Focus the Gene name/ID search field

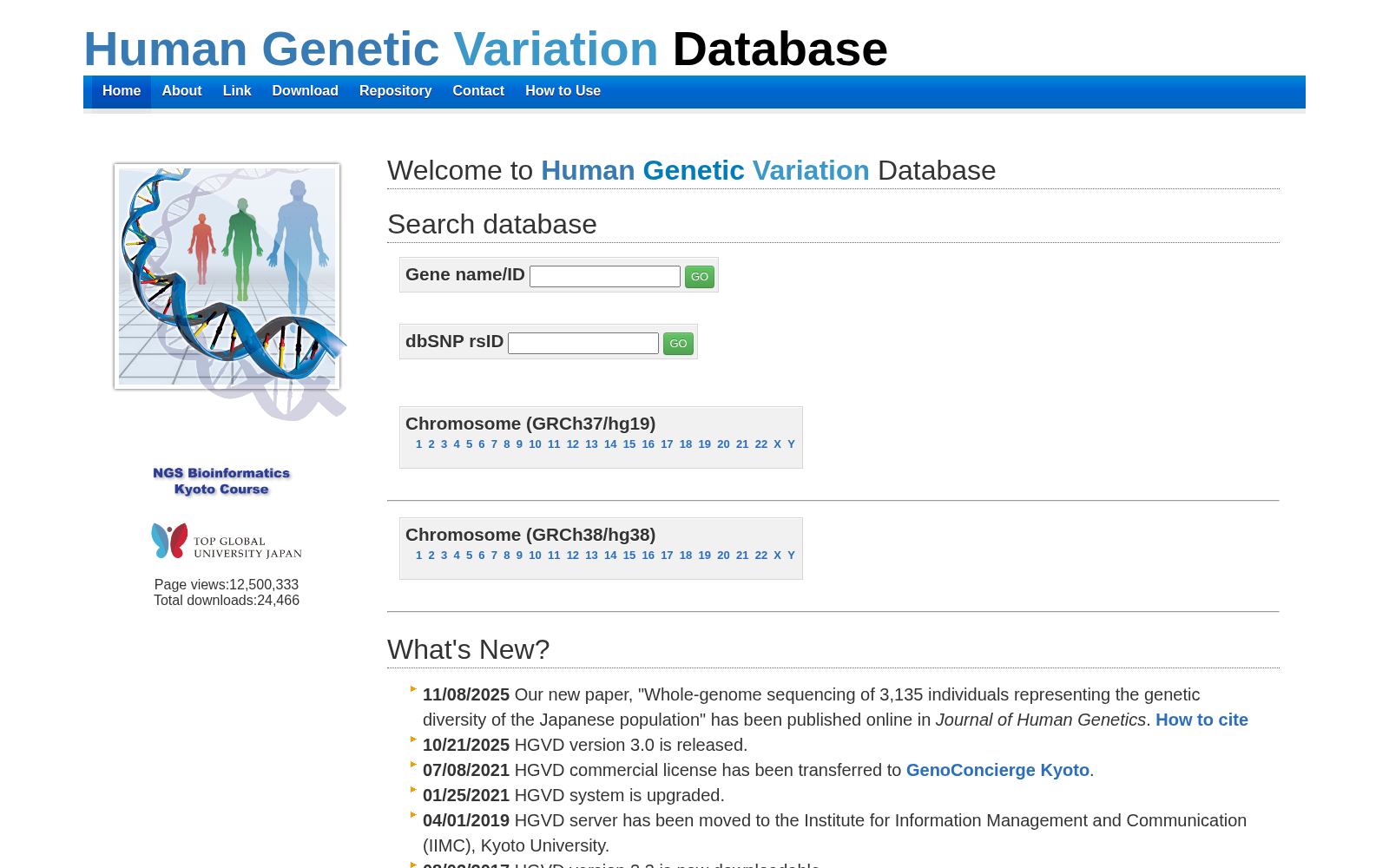(605, 277)
